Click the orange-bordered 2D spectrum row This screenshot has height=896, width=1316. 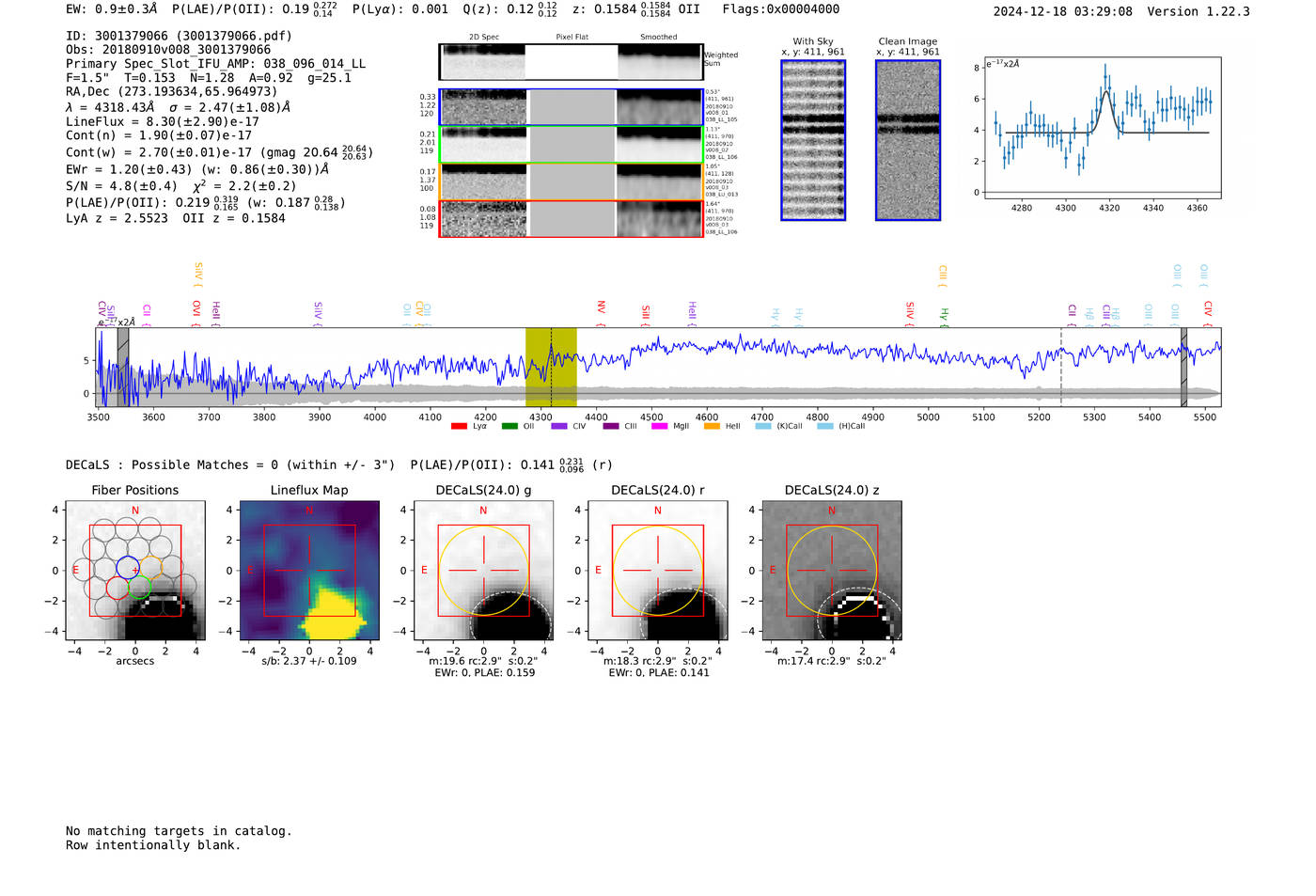(x=571, y=181)
